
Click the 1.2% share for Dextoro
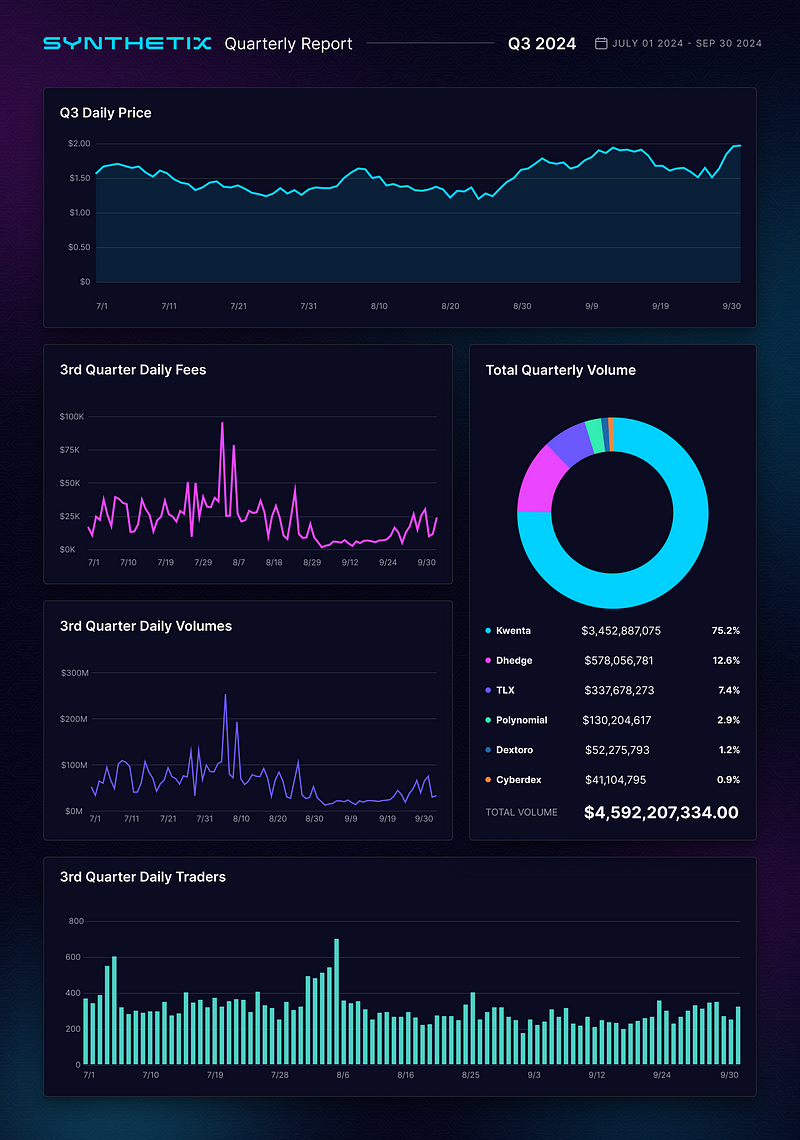click(x=729, y=750)
